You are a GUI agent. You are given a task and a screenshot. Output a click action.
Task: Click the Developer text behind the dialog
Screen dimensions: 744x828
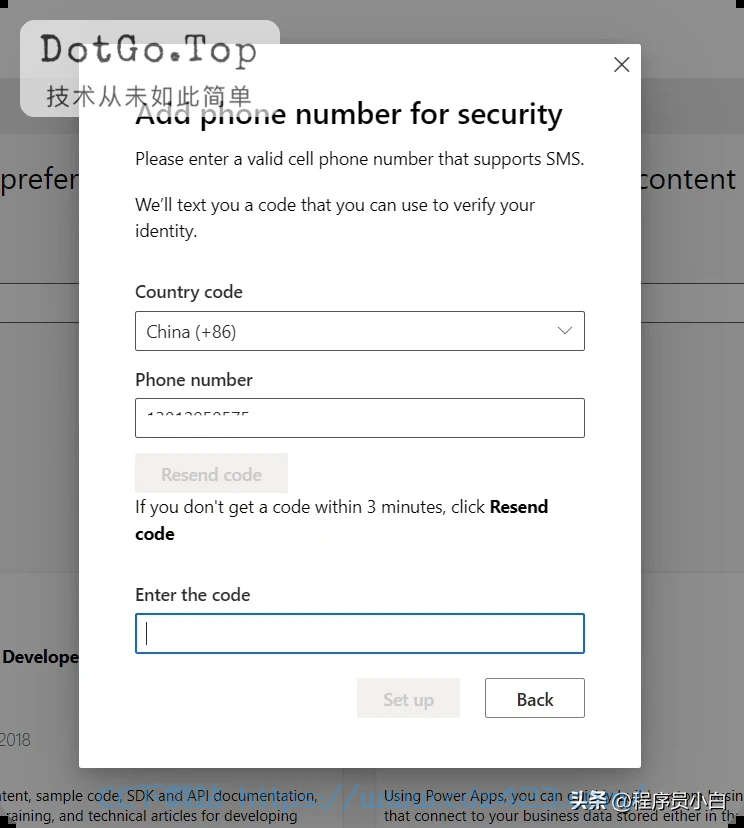point(40,657)
